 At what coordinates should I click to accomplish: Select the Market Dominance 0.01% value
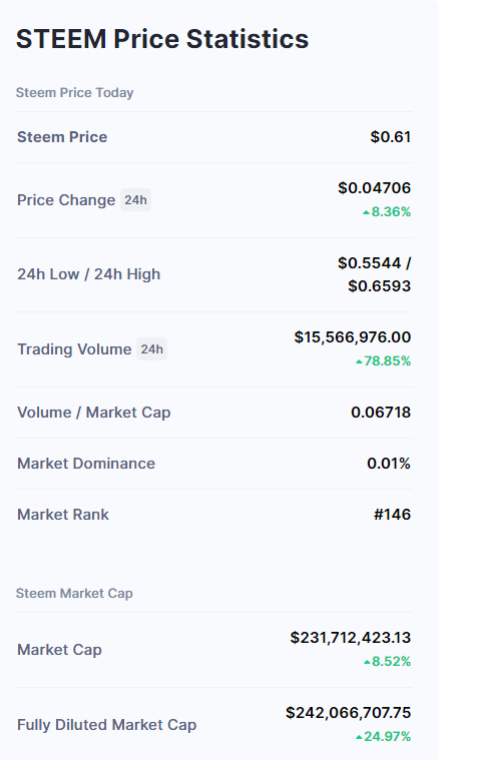389,463
